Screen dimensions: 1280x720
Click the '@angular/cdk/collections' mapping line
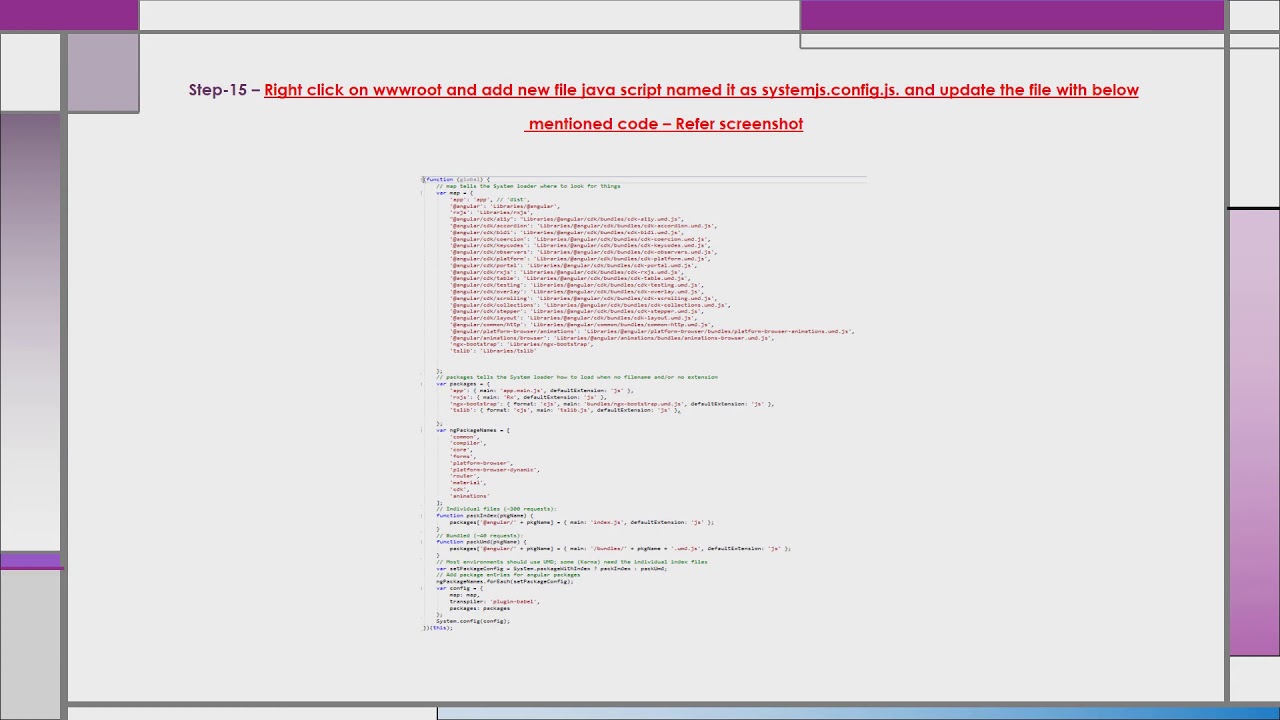click(x=590, y=305)
